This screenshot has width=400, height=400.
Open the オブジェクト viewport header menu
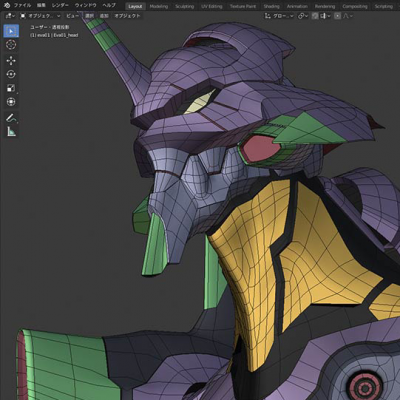point(127,16)
